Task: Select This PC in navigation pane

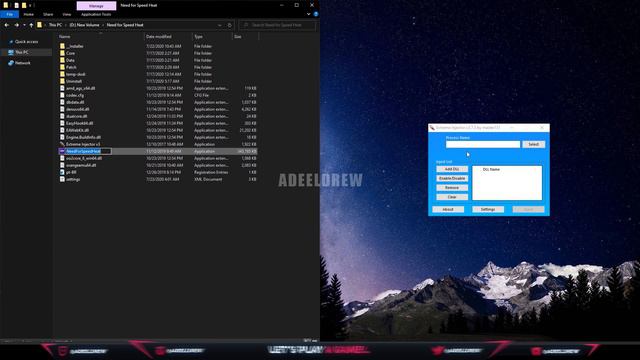Action: (22, 52)
